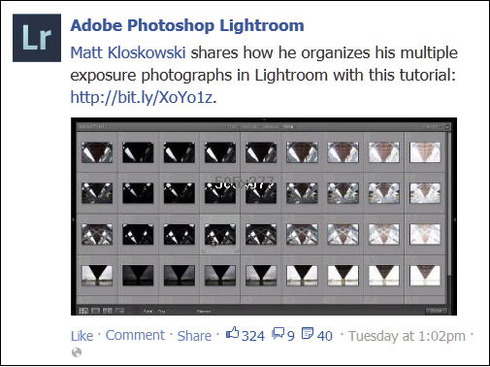
Task: Click the shares note icon
Action: pyautogui.click(x=307, y=333)
